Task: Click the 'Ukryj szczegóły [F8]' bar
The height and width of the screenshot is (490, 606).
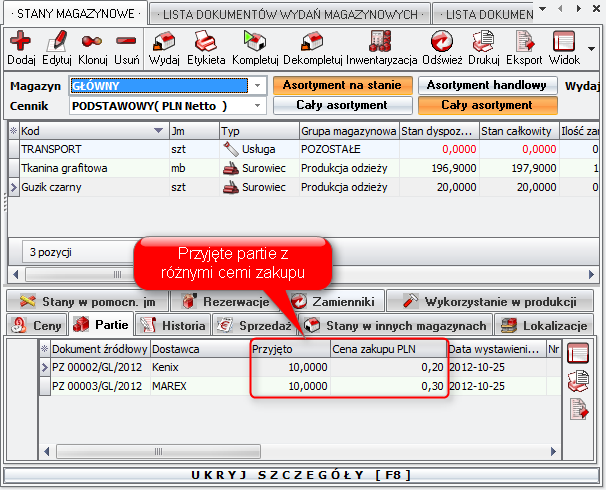Action: pyautogui.click(x=302, y=474)
